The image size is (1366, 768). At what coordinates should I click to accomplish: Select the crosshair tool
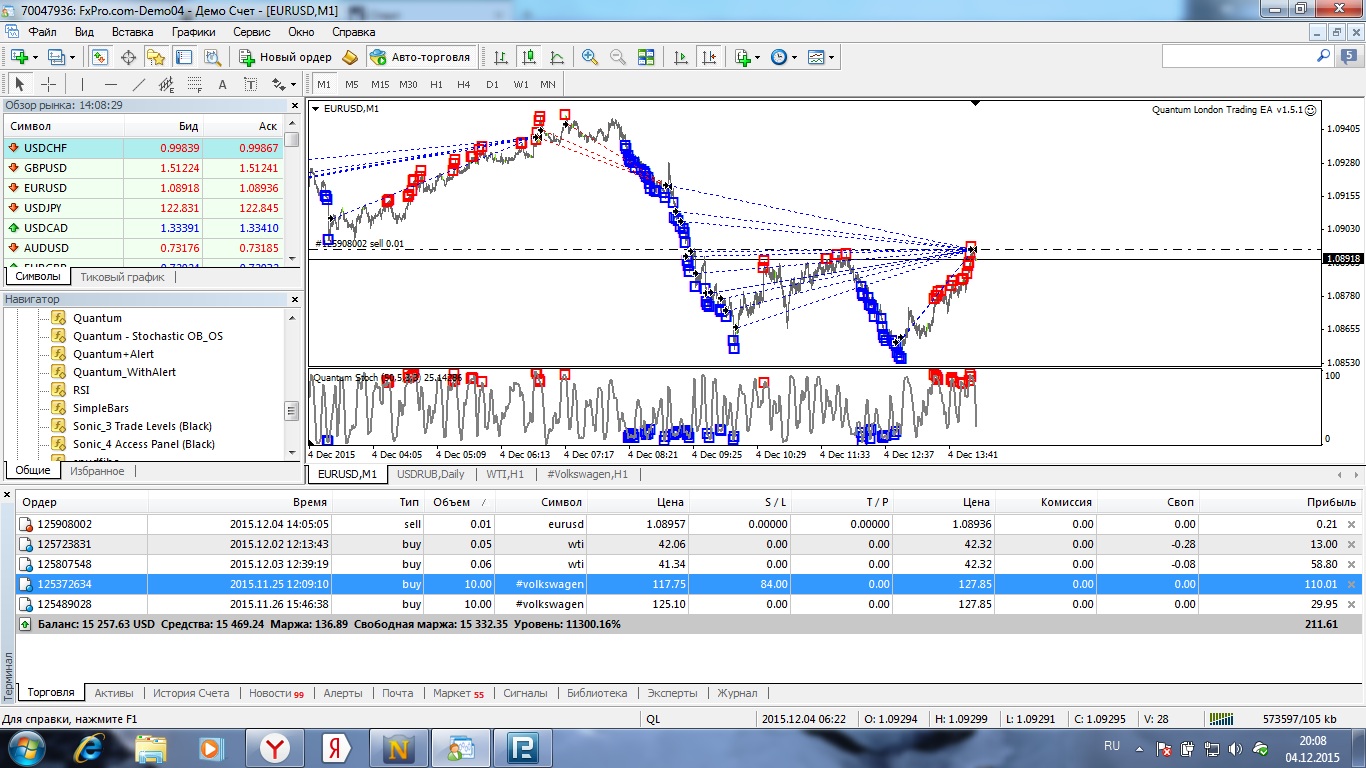[x=48, y=84]
